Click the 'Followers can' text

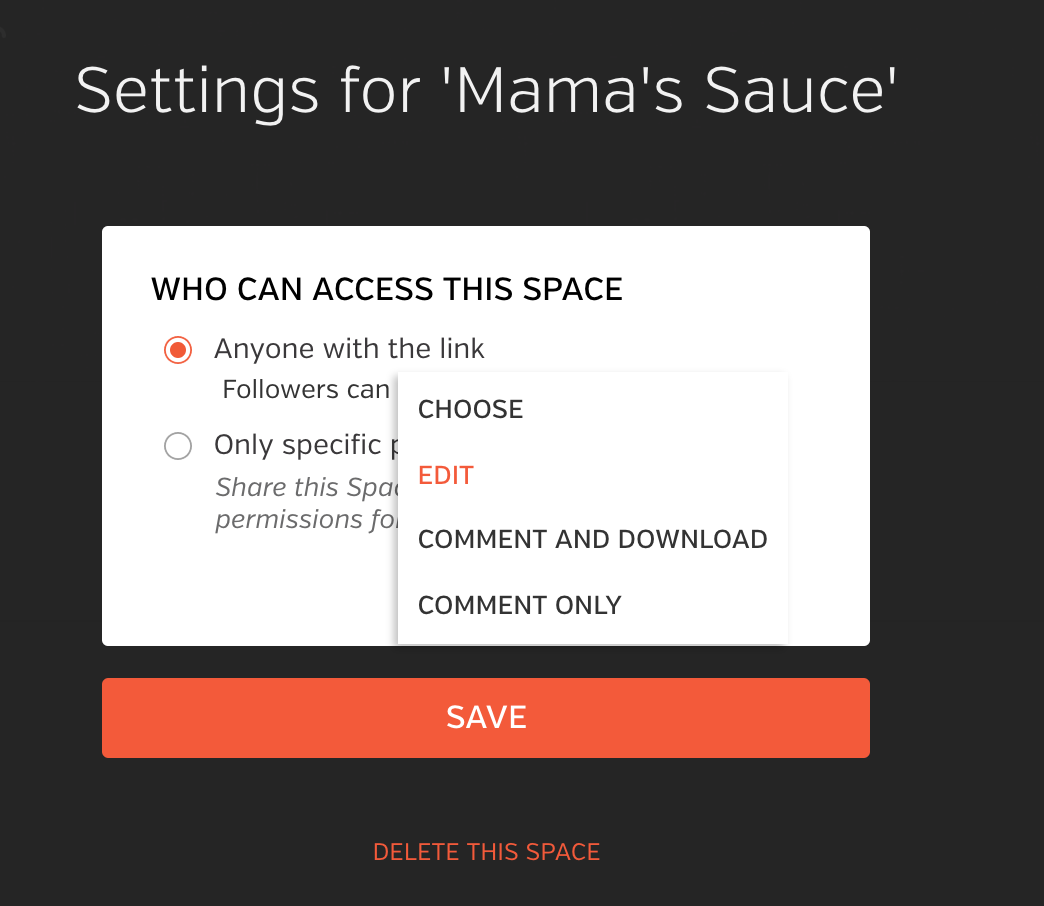(x=305, y=389)
